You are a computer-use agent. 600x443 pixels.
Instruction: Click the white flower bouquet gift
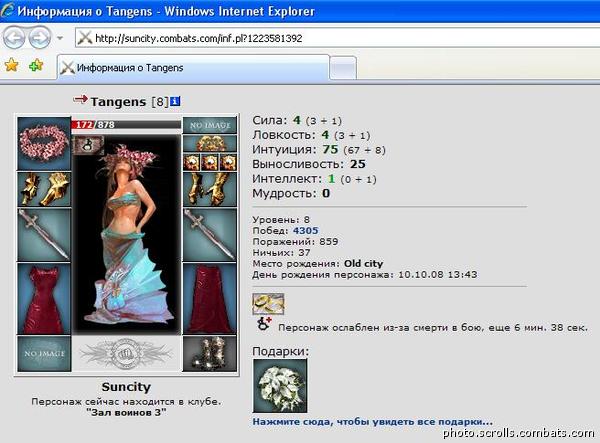click(280, 386)
